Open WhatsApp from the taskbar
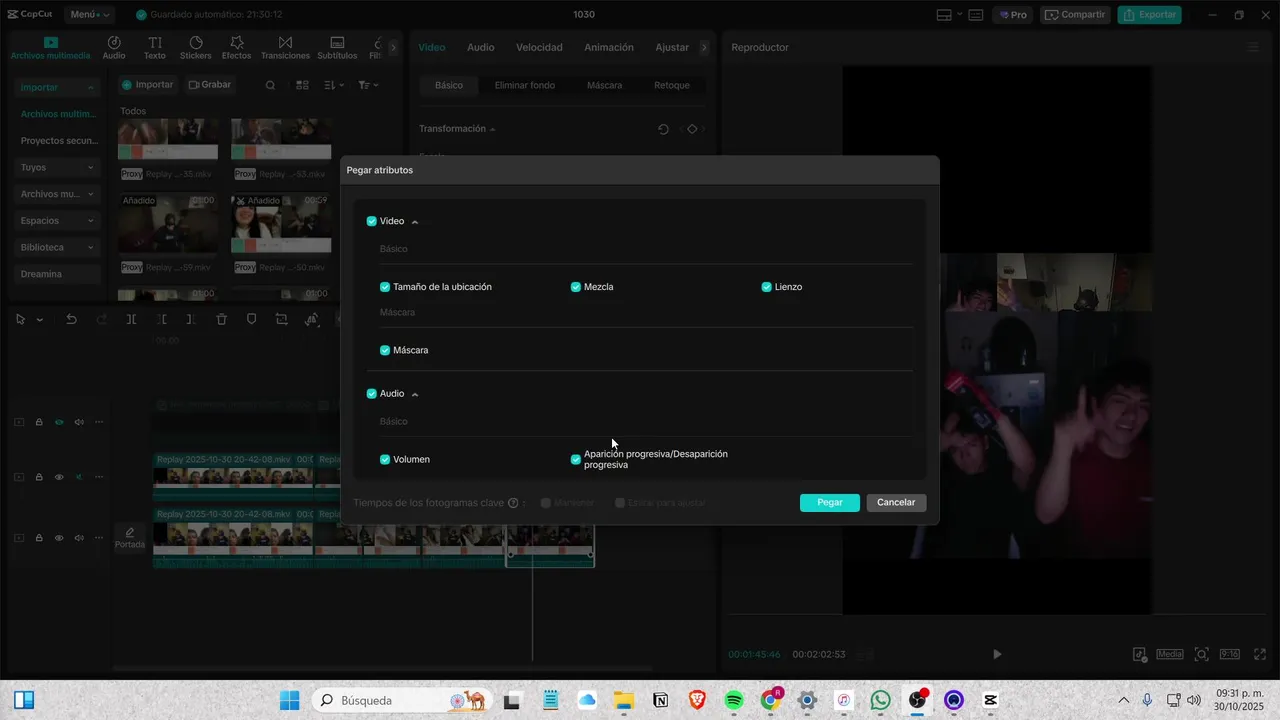The width and height of the screenshot is (1280, 720). click(880, 700)
